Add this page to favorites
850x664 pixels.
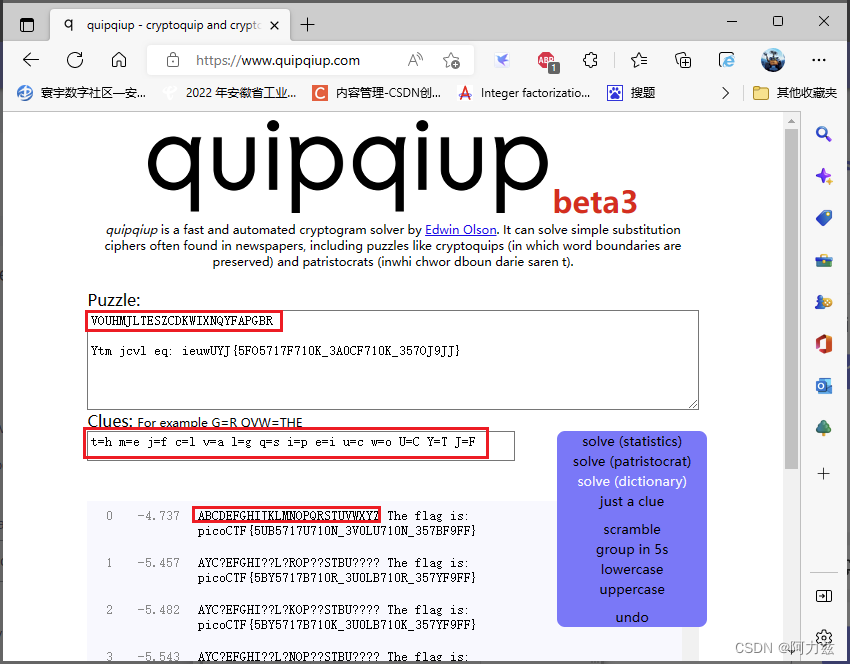tap(451, 60)
